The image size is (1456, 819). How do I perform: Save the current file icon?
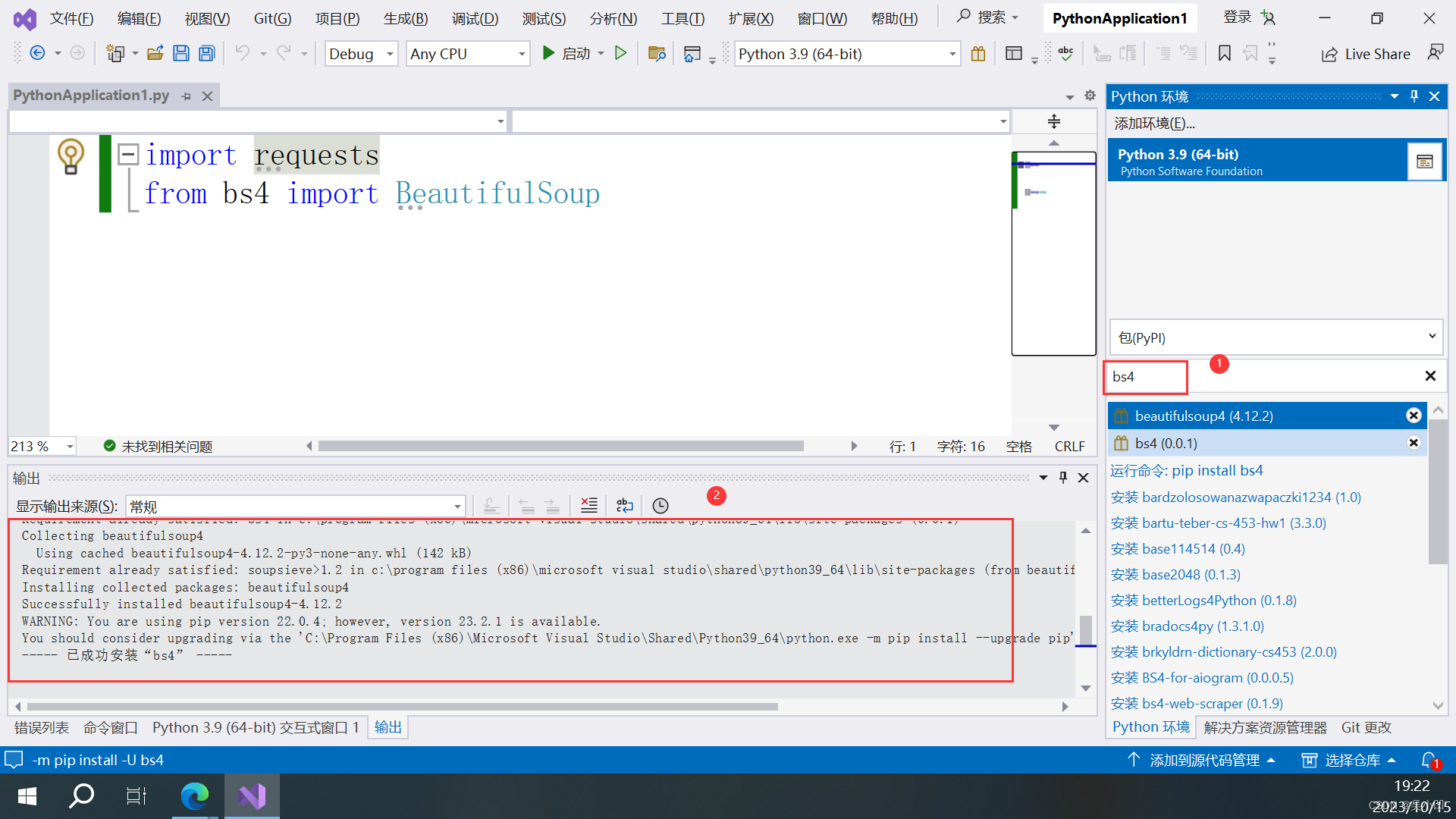pyautogui.click(x=180, y=53)
